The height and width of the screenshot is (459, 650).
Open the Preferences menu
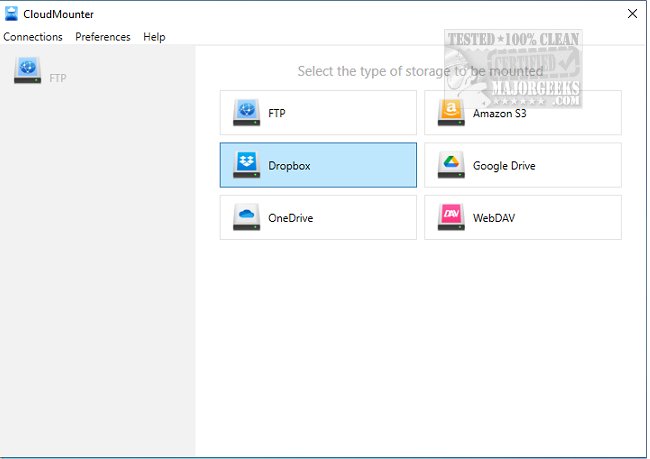tap(103, 37)
